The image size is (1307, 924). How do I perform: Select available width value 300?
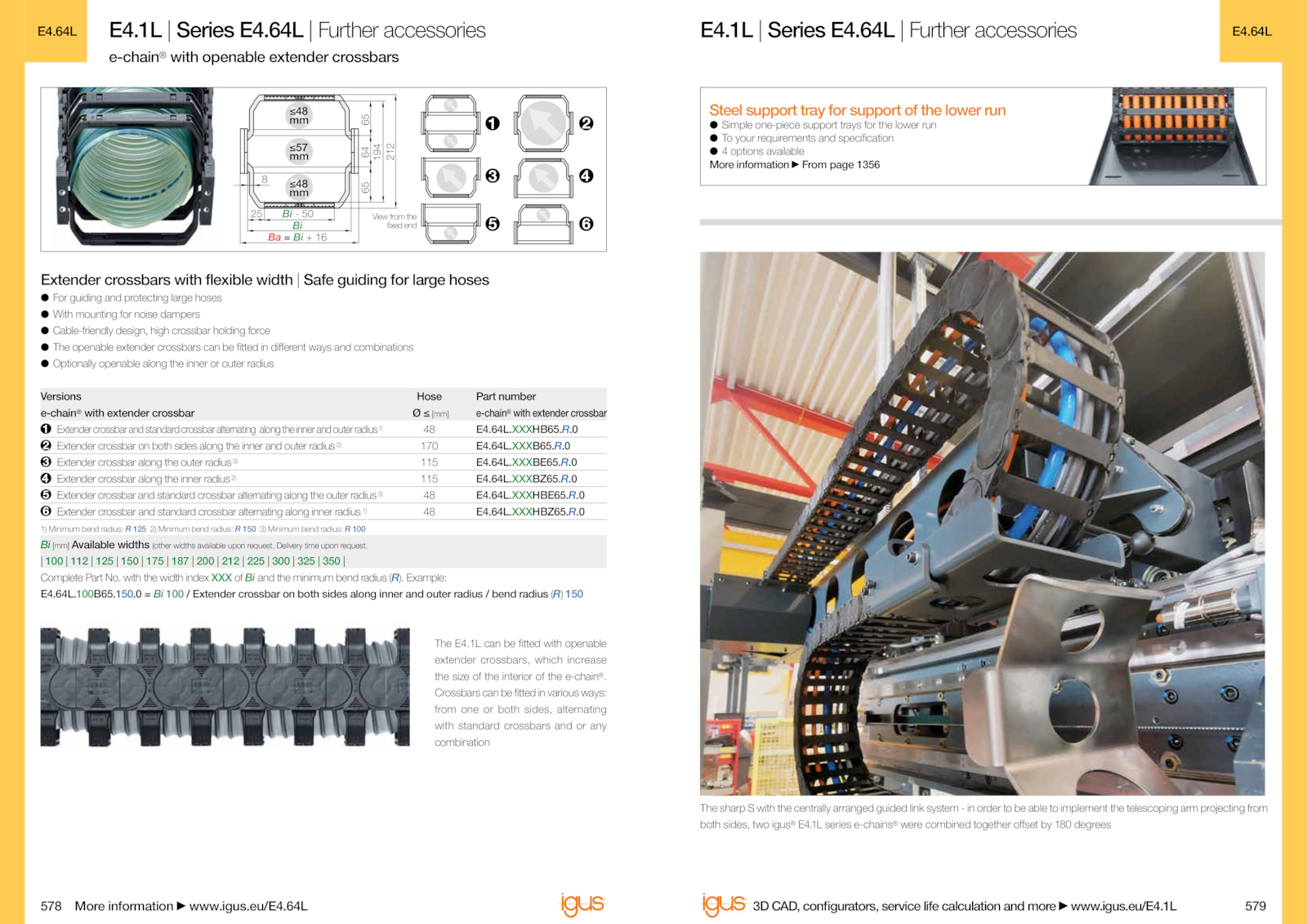281,561
